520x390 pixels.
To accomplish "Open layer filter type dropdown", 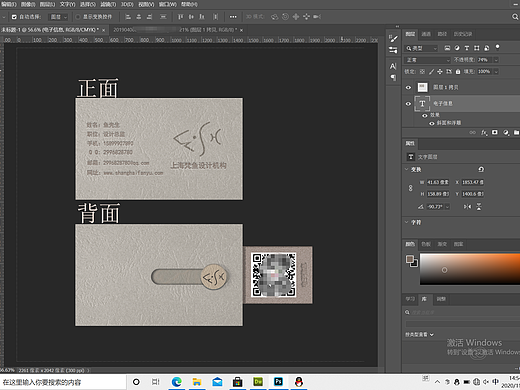I will click(x=421, y=48).
